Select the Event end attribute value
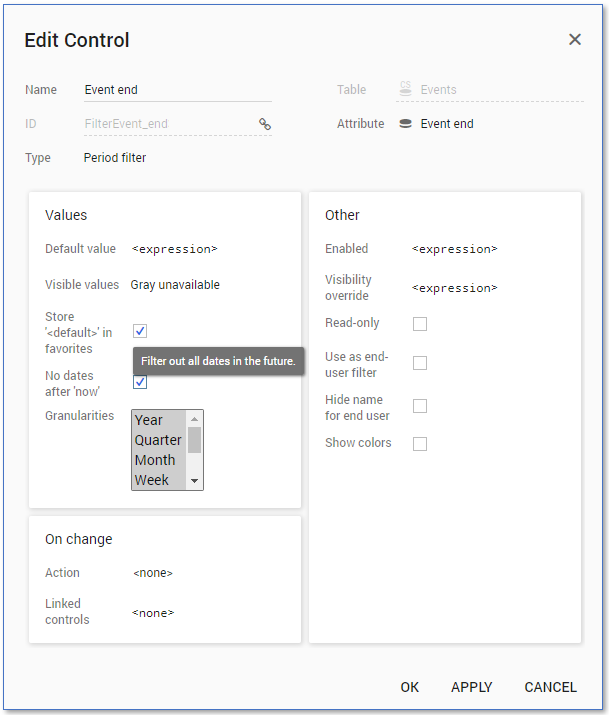This screenshot has width=609, height=715. (447, 124)
